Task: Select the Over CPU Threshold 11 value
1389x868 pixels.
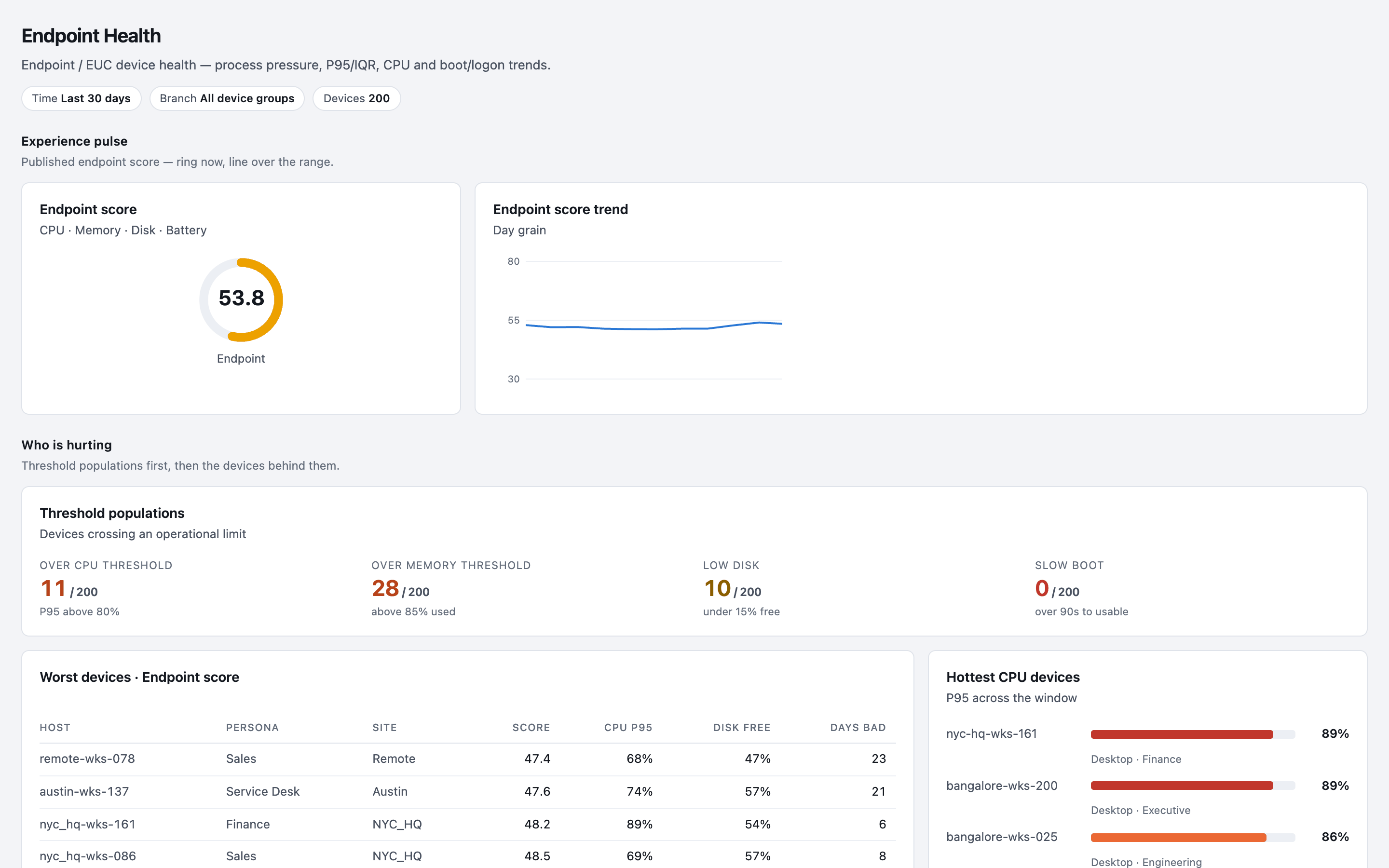Action: tap(53, 588)
